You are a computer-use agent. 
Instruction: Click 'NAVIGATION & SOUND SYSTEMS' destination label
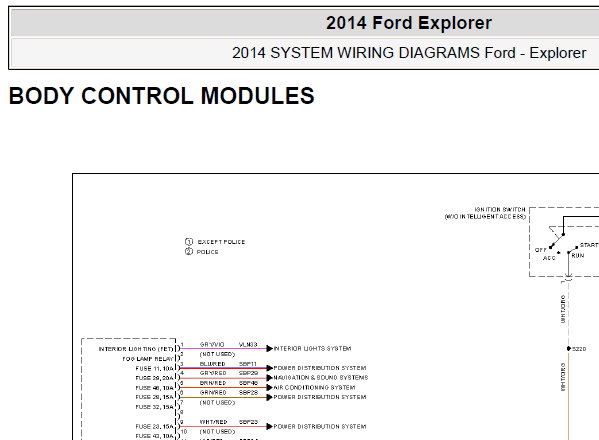pos(321,378)
